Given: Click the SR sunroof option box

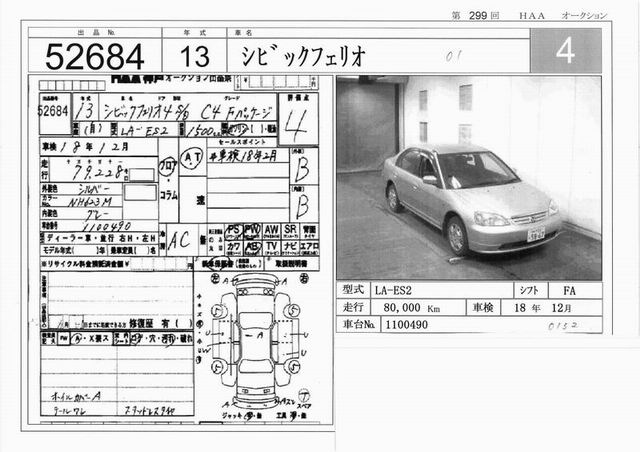Looking at the screenshot, I should pyautogui.click(x=290, y=232).
